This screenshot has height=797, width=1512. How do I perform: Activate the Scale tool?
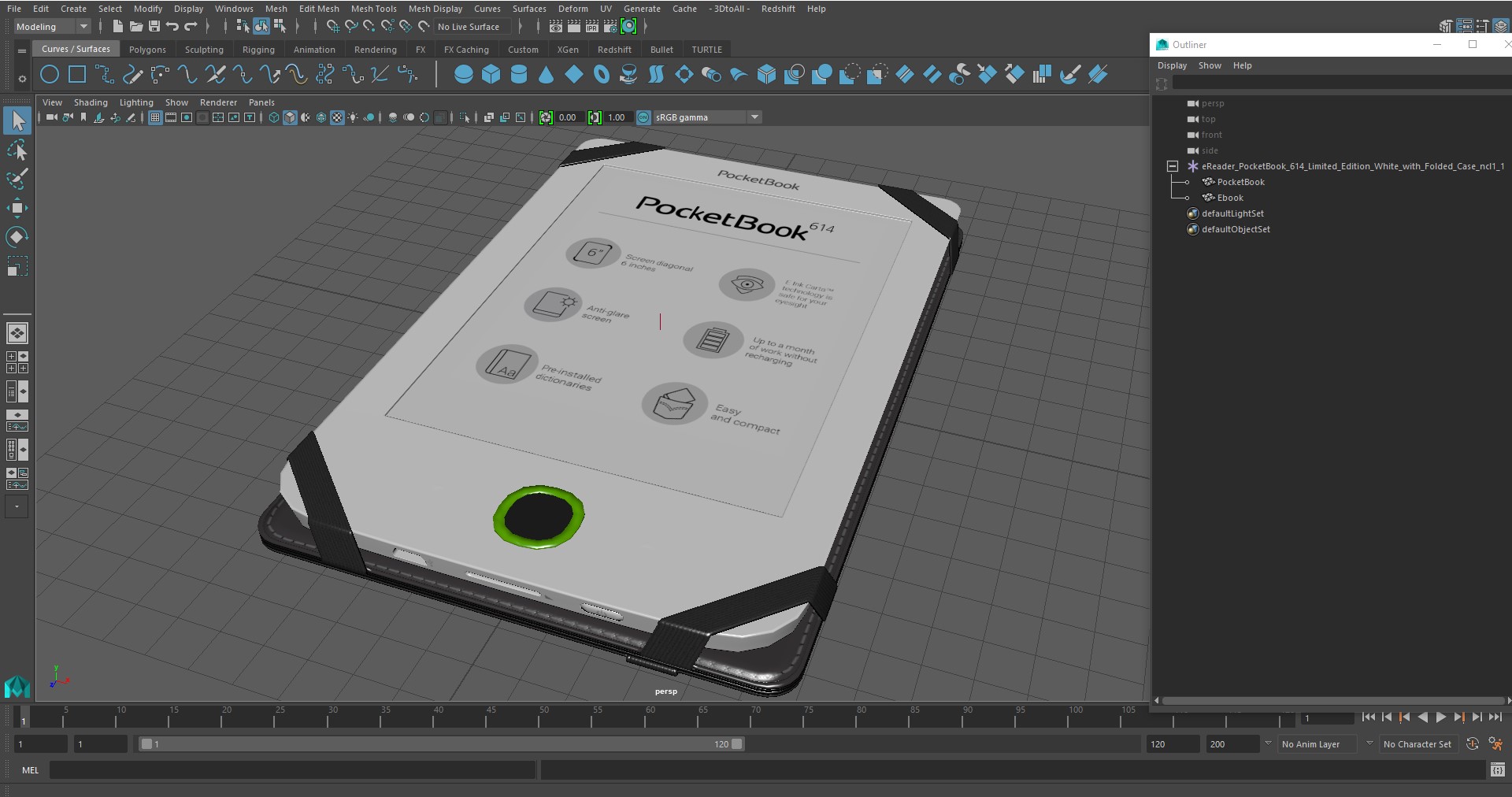pos(17,266)
